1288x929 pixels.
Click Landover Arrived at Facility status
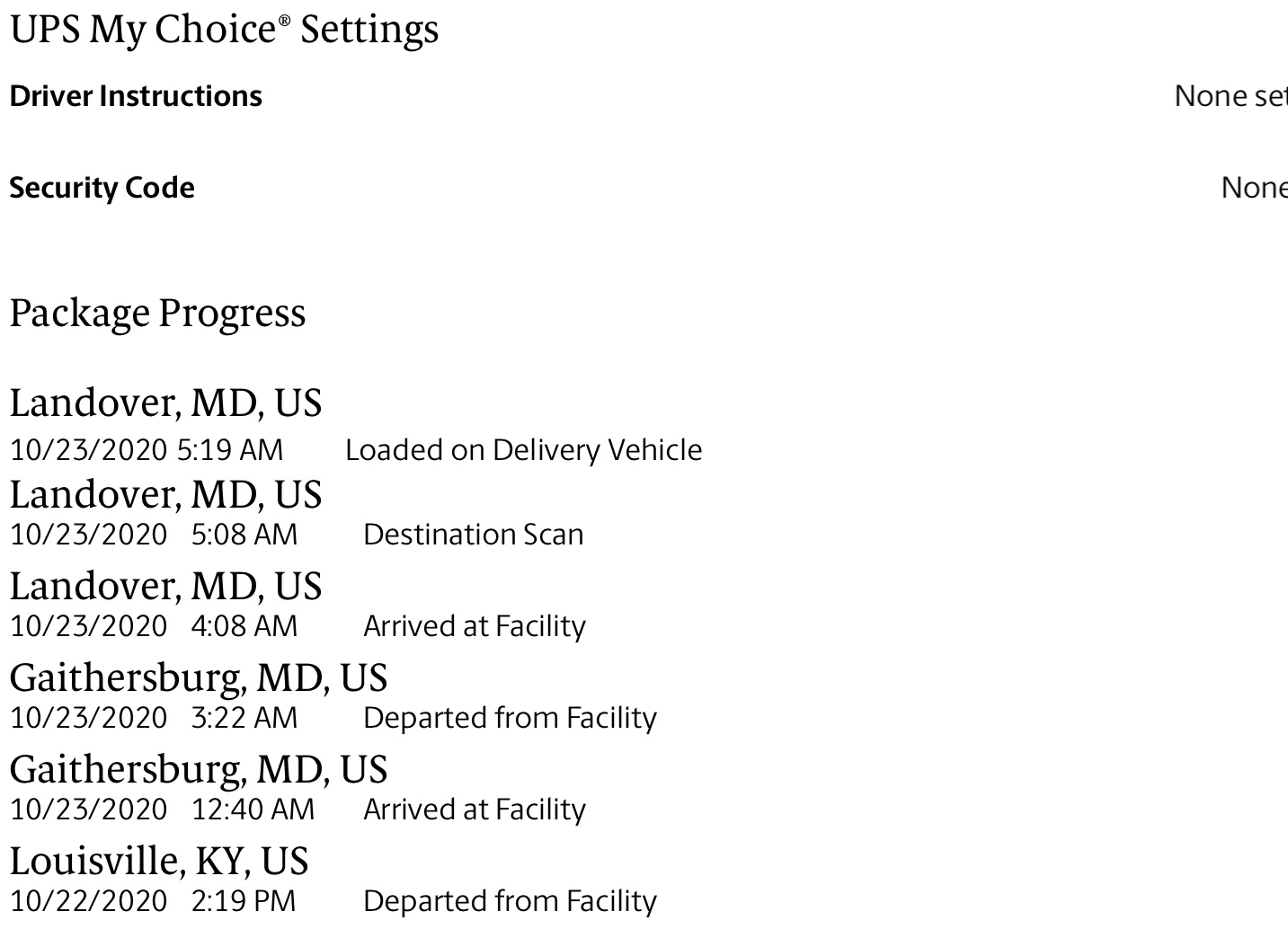tap(475, 626)
